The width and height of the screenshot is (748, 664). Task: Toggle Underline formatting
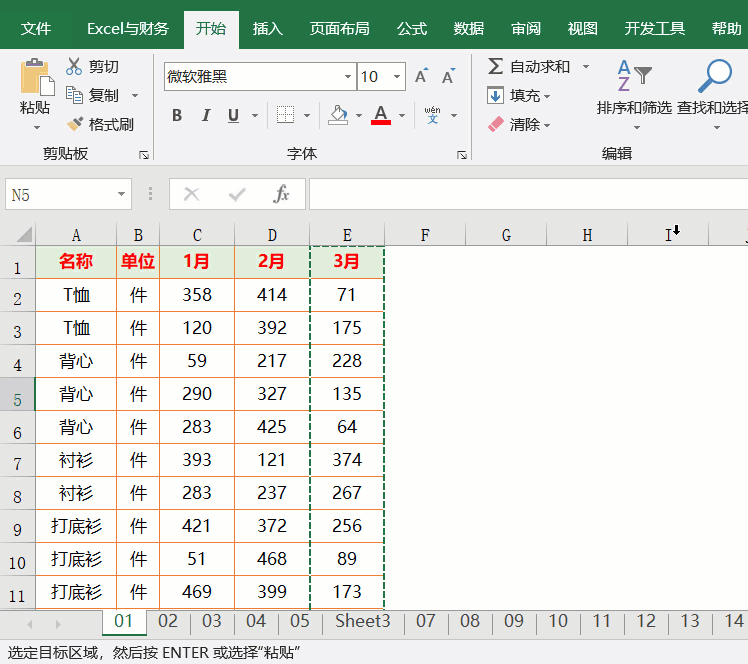pyautogui.click(x=233, y=116)
